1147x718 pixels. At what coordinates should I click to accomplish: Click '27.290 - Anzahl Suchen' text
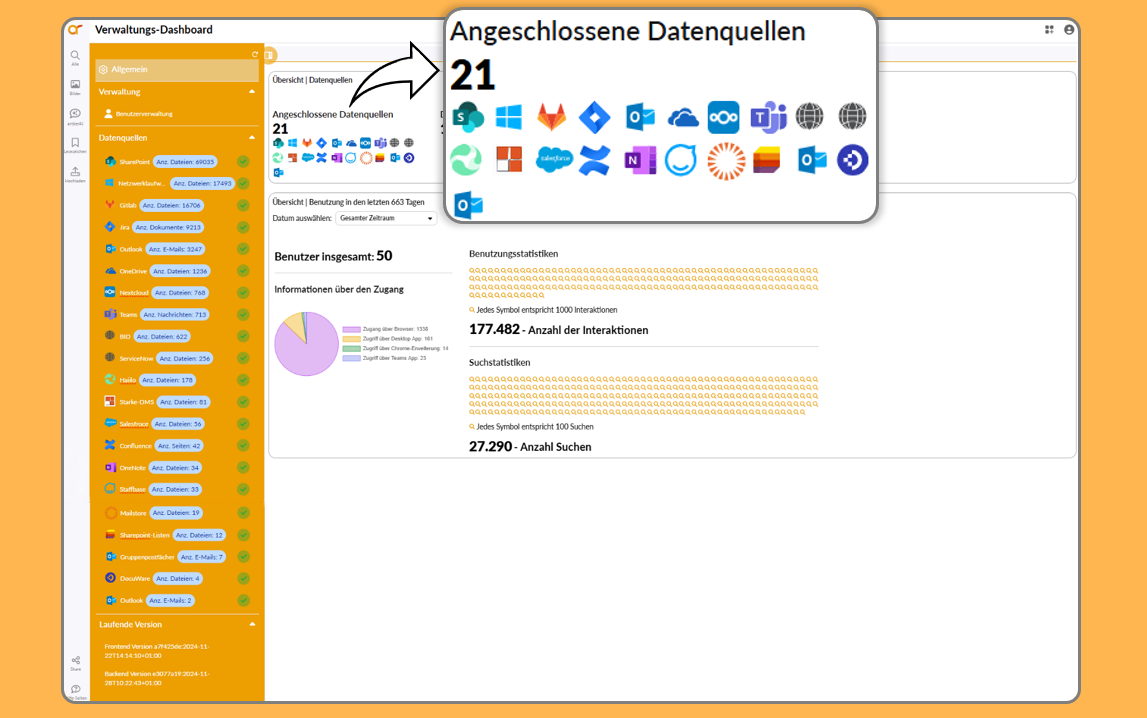point(530,446)
